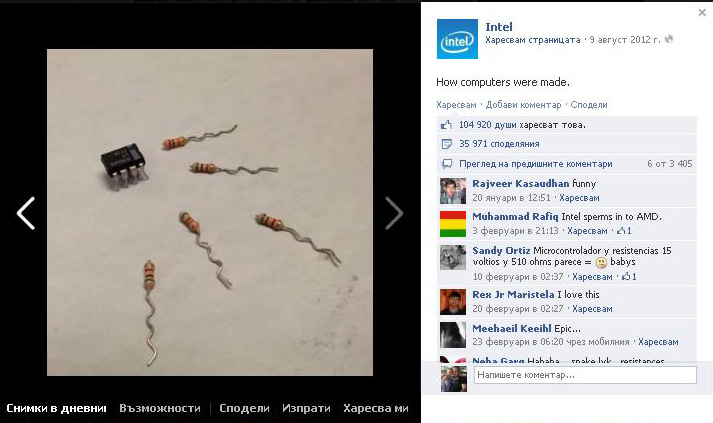Click the globe privacy icon next to post date
The height and width of the screenshot is (423, 713).
coord(668,40)
